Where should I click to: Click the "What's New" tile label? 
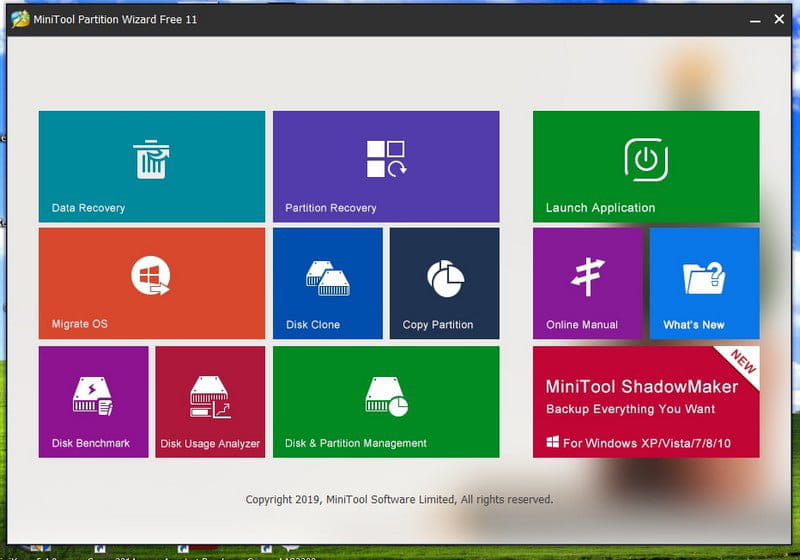pyautogui.click(x=694, y=325)
